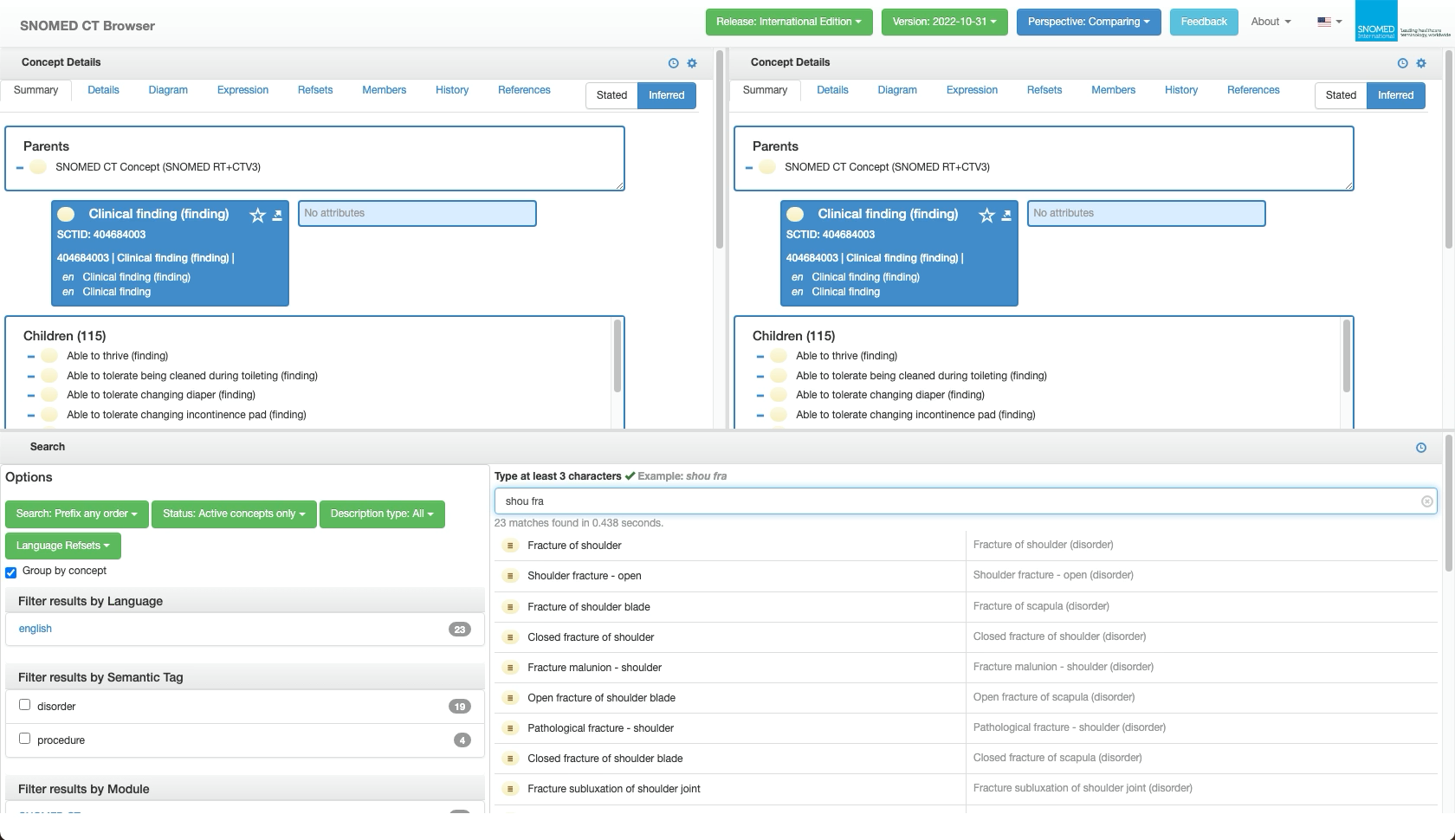Click left Children list scrollbar
Viewport: 1455px width, 840px height.
618,356
